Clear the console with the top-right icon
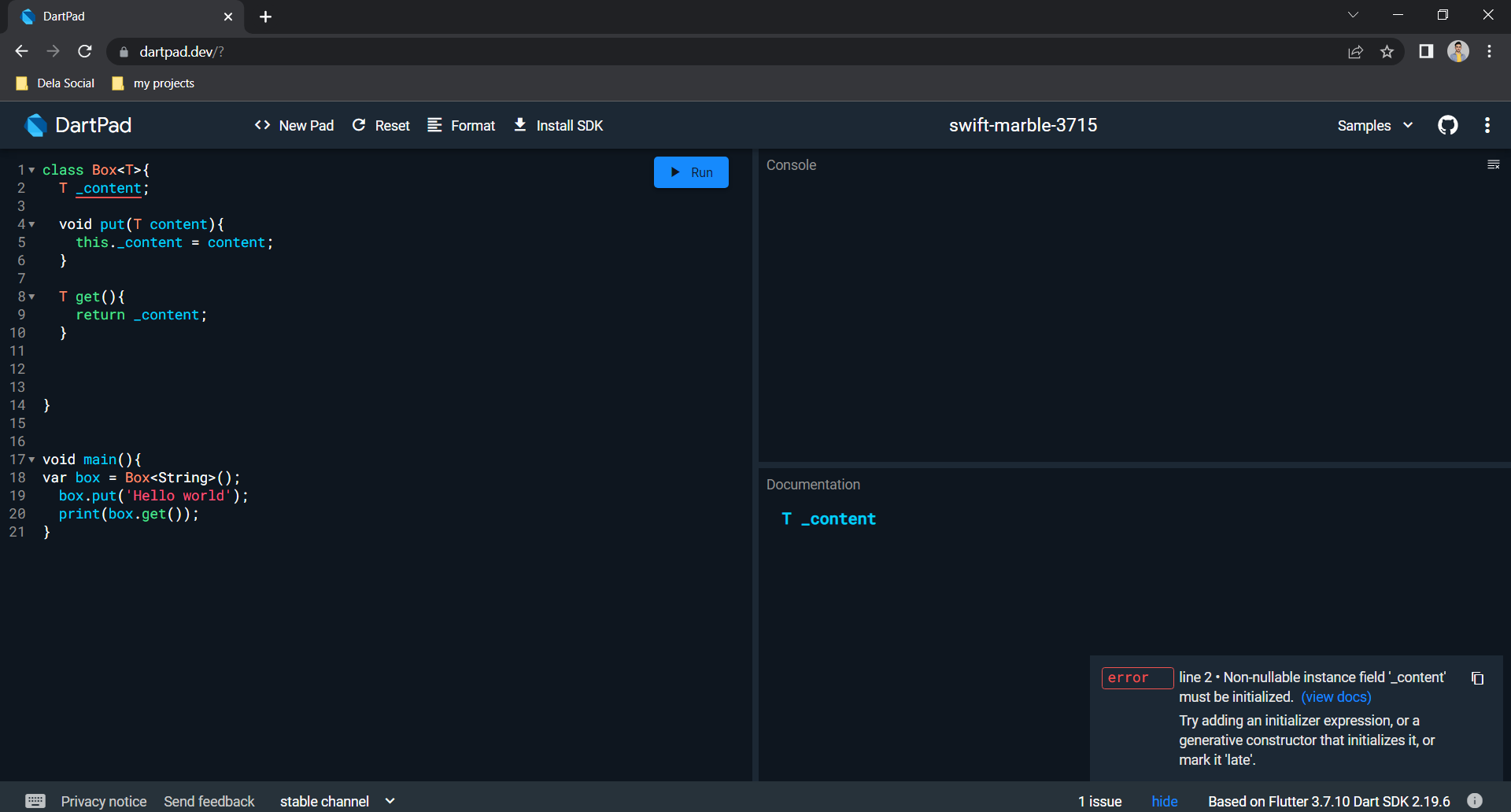This screenshot has height=812, width=1511. 1493,164
